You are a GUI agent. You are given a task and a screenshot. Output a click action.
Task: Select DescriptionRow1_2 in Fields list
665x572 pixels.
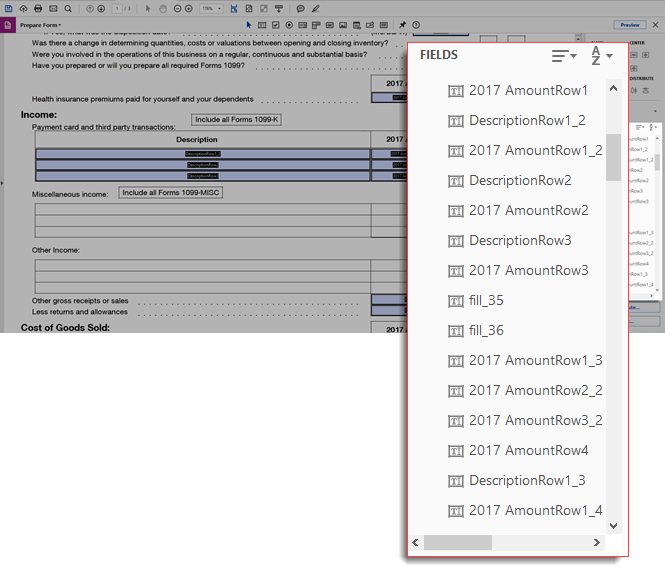(517, 120)
